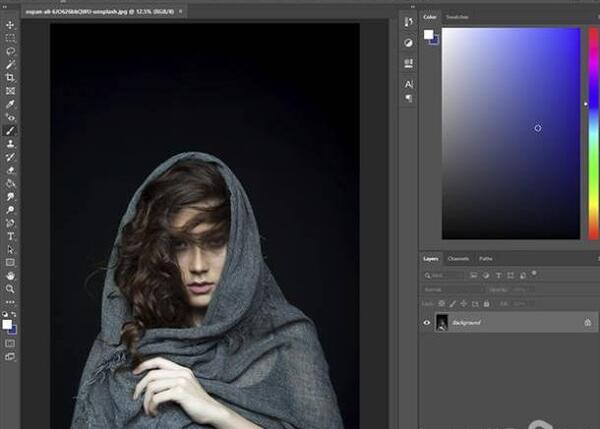
Task: Select the Paint Bucket tool
Action: (x=10, y=183)
